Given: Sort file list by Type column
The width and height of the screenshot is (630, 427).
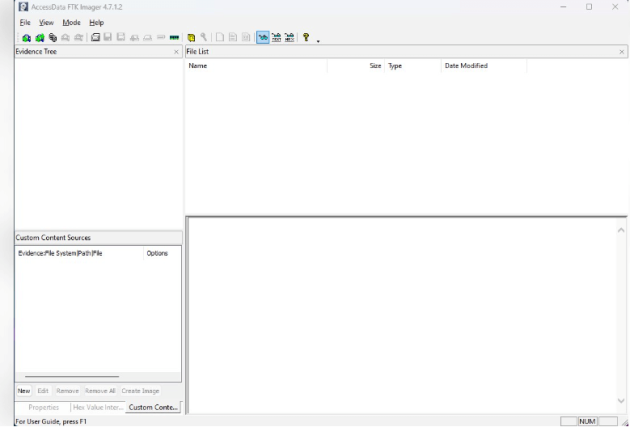Looking at the screenshot, I should click(413, 66).
